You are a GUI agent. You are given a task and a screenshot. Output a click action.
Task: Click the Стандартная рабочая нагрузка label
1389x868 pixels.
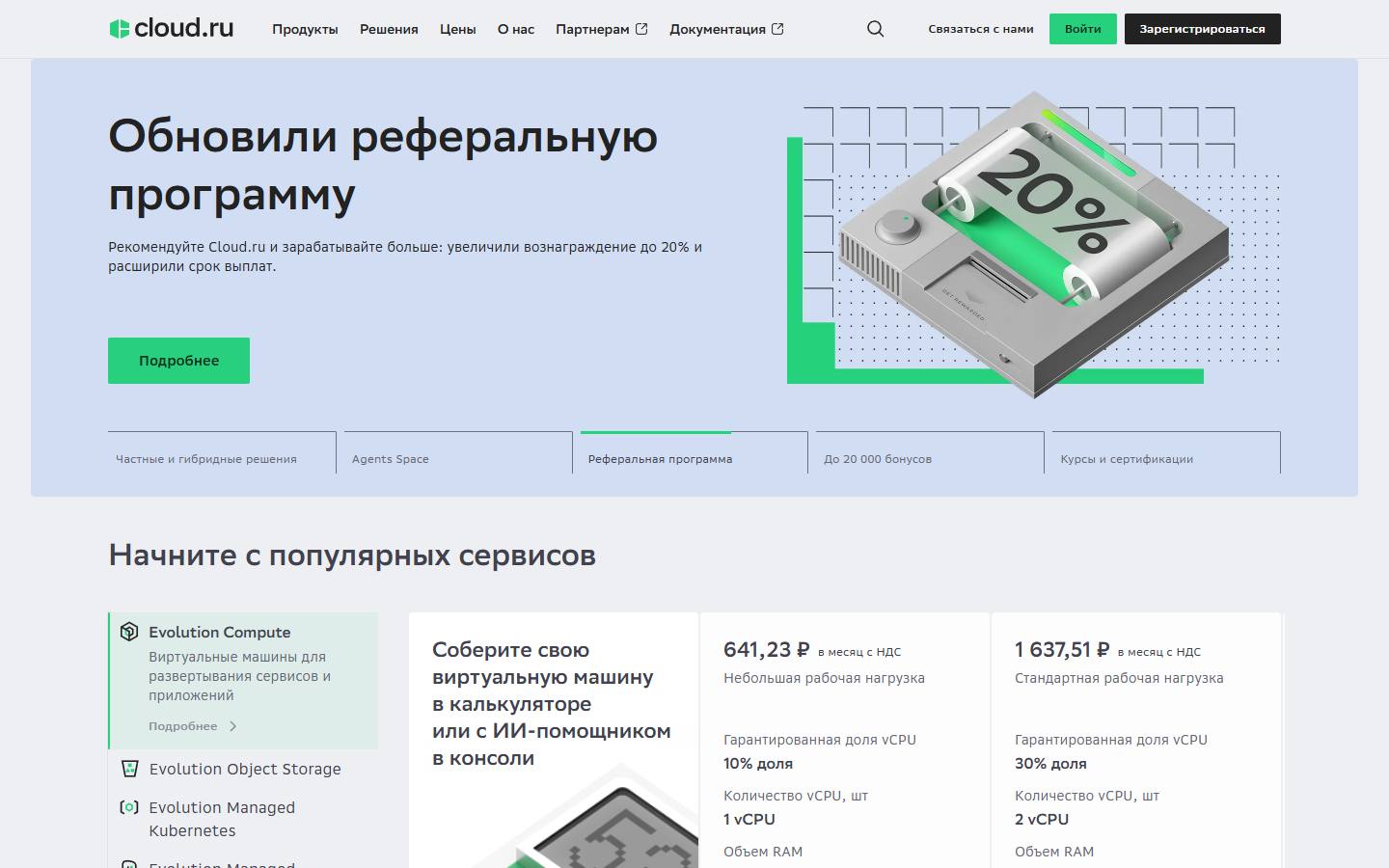[x=1119, y=678]
